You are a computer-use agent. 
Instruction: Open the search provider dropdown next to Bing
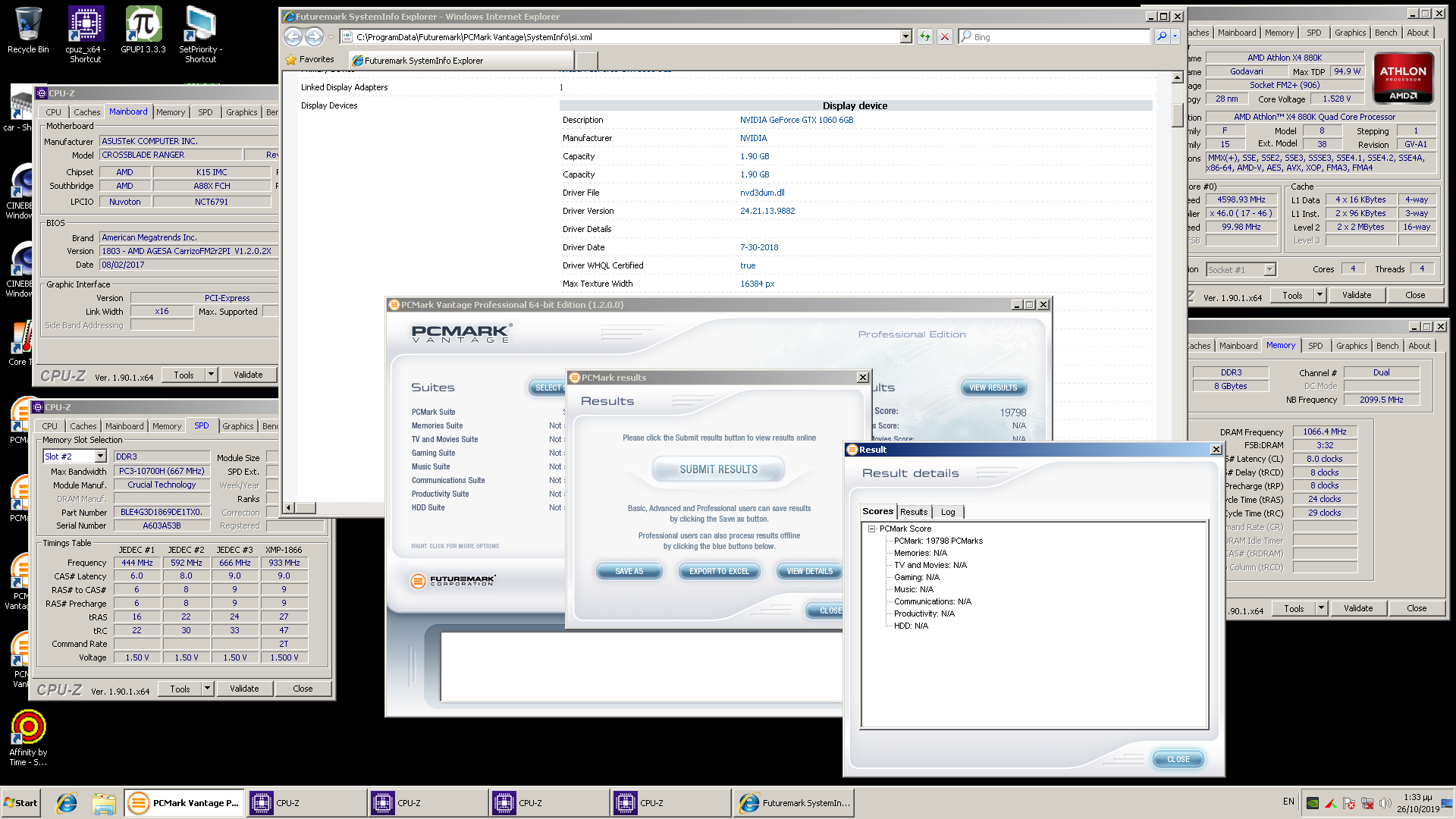point(1175,36)
